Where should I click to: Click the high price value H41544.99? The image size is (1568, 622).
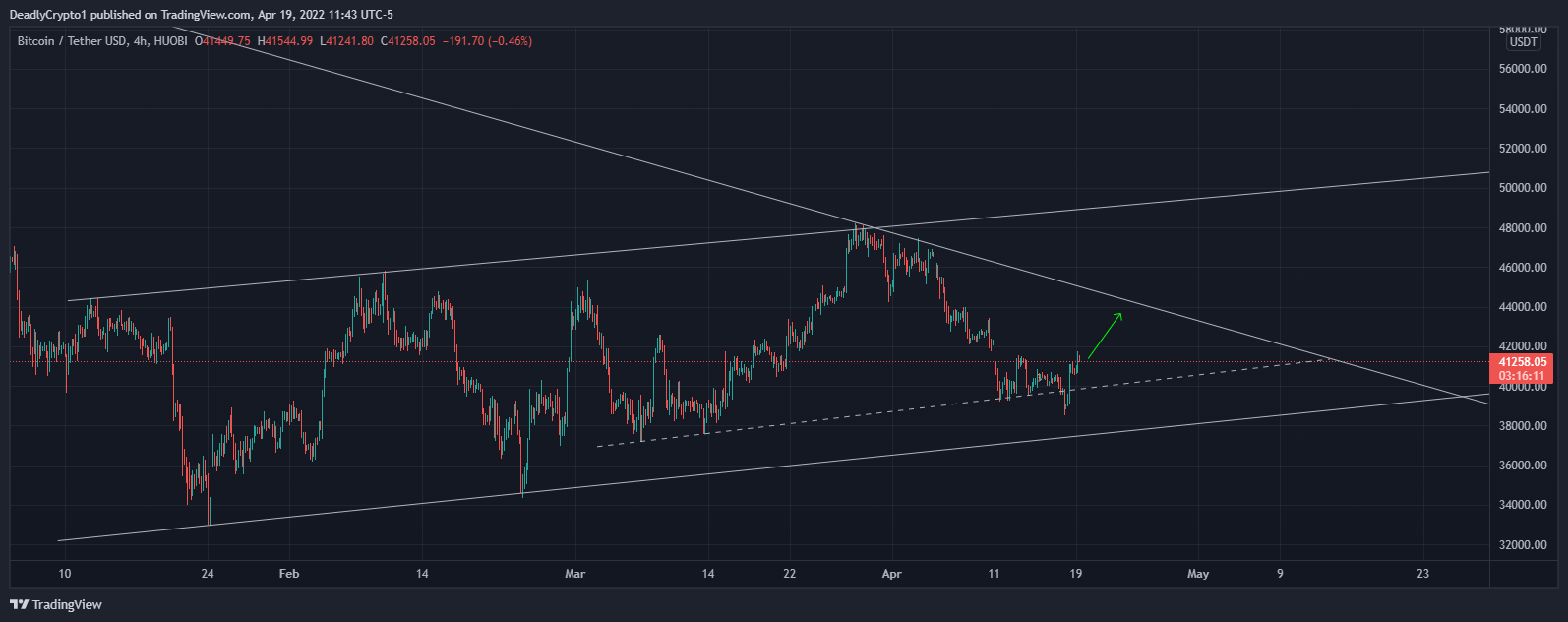point(285,41)
